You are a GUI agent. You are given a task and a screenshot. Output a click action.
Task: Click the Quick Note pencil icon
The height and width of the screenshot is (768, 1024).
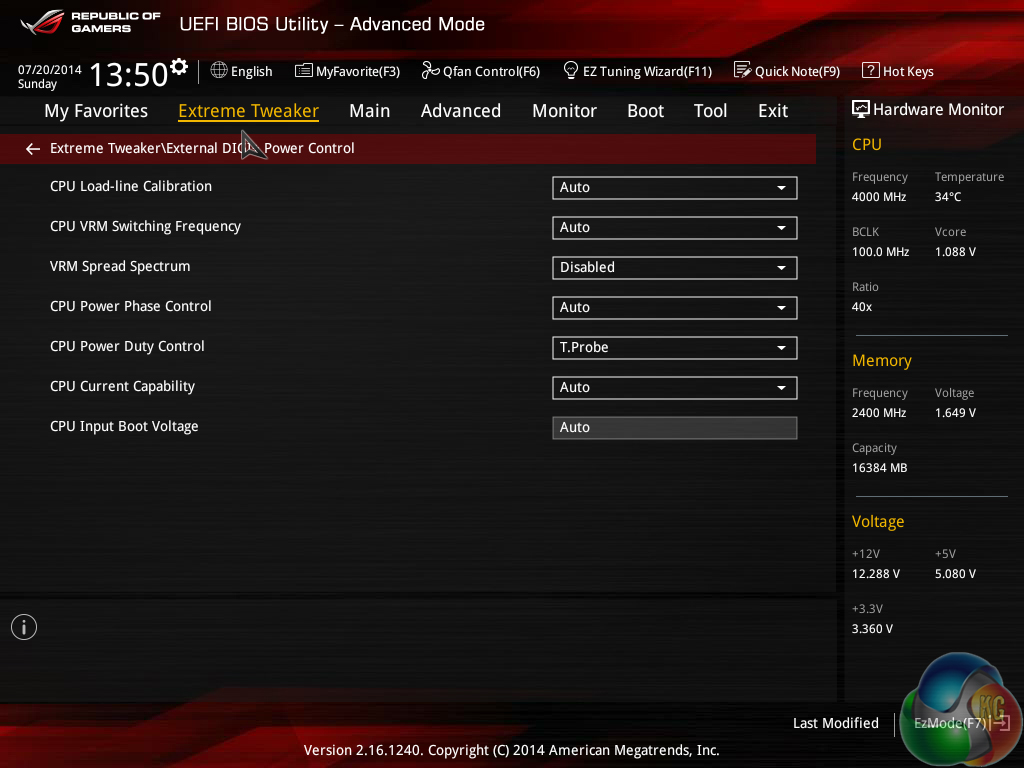point(743,70)
